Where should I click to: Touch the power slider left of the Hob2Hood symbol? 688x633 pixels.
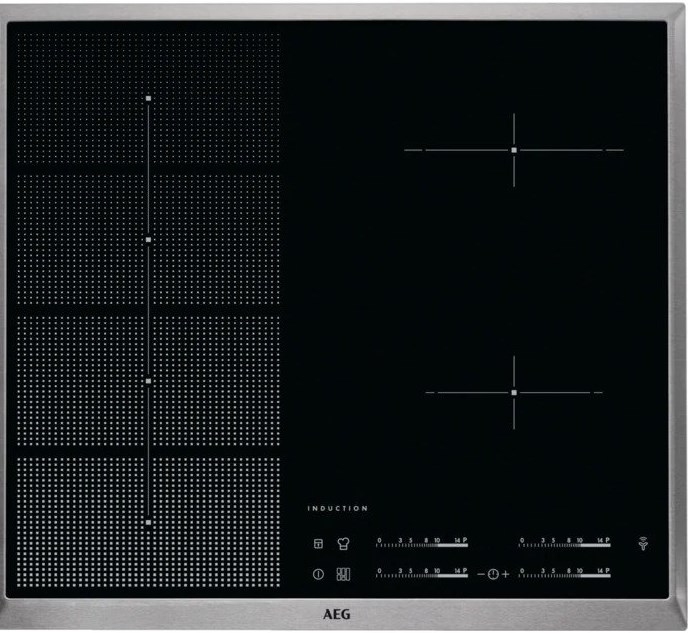tap(564, 543)
